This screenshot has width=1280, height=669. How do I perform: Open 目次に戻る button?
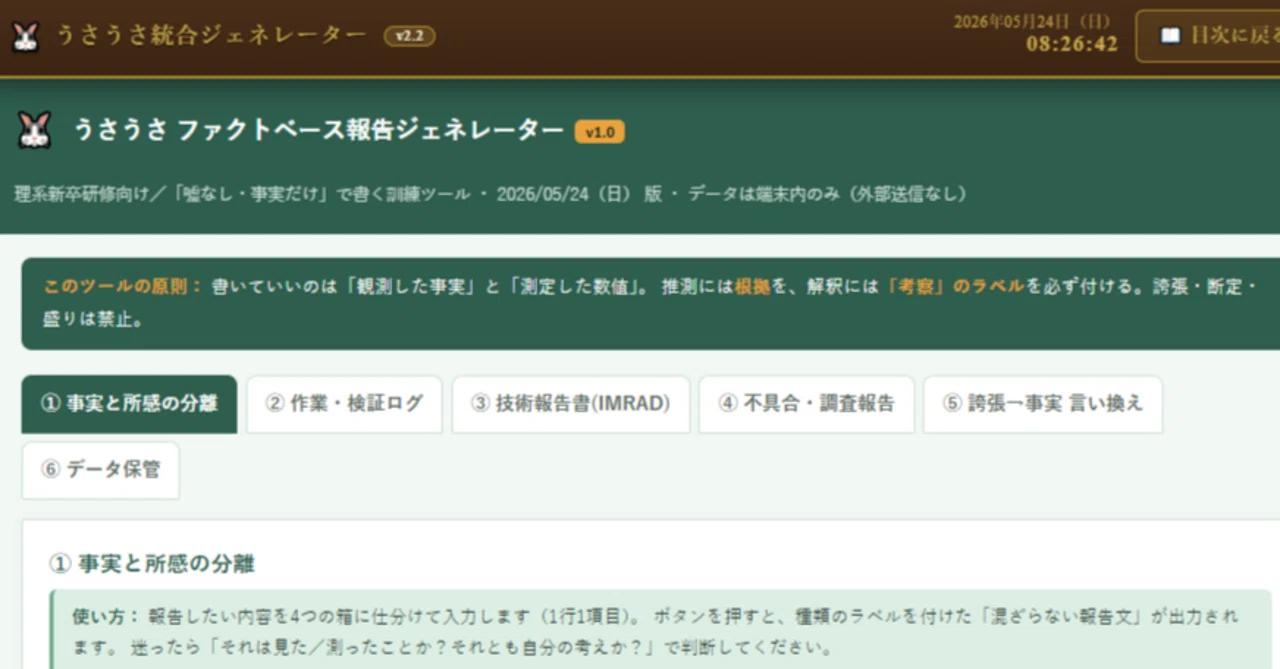point(1208,36)
